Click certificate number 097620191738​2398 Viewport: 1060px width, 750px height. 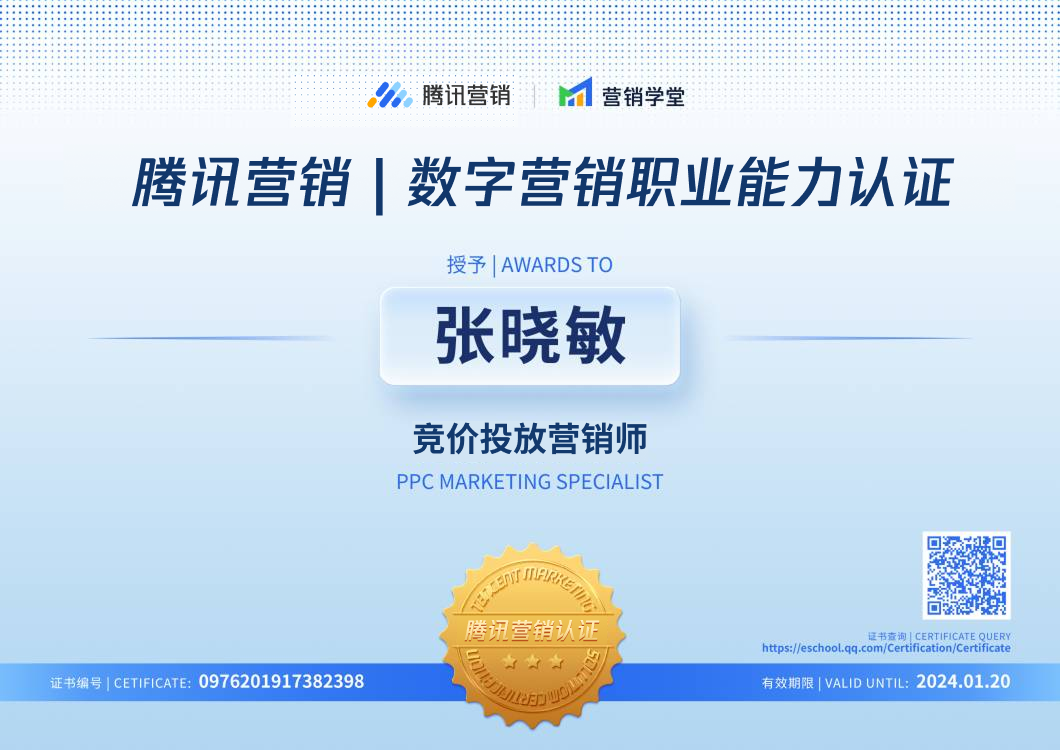[281, 682]
